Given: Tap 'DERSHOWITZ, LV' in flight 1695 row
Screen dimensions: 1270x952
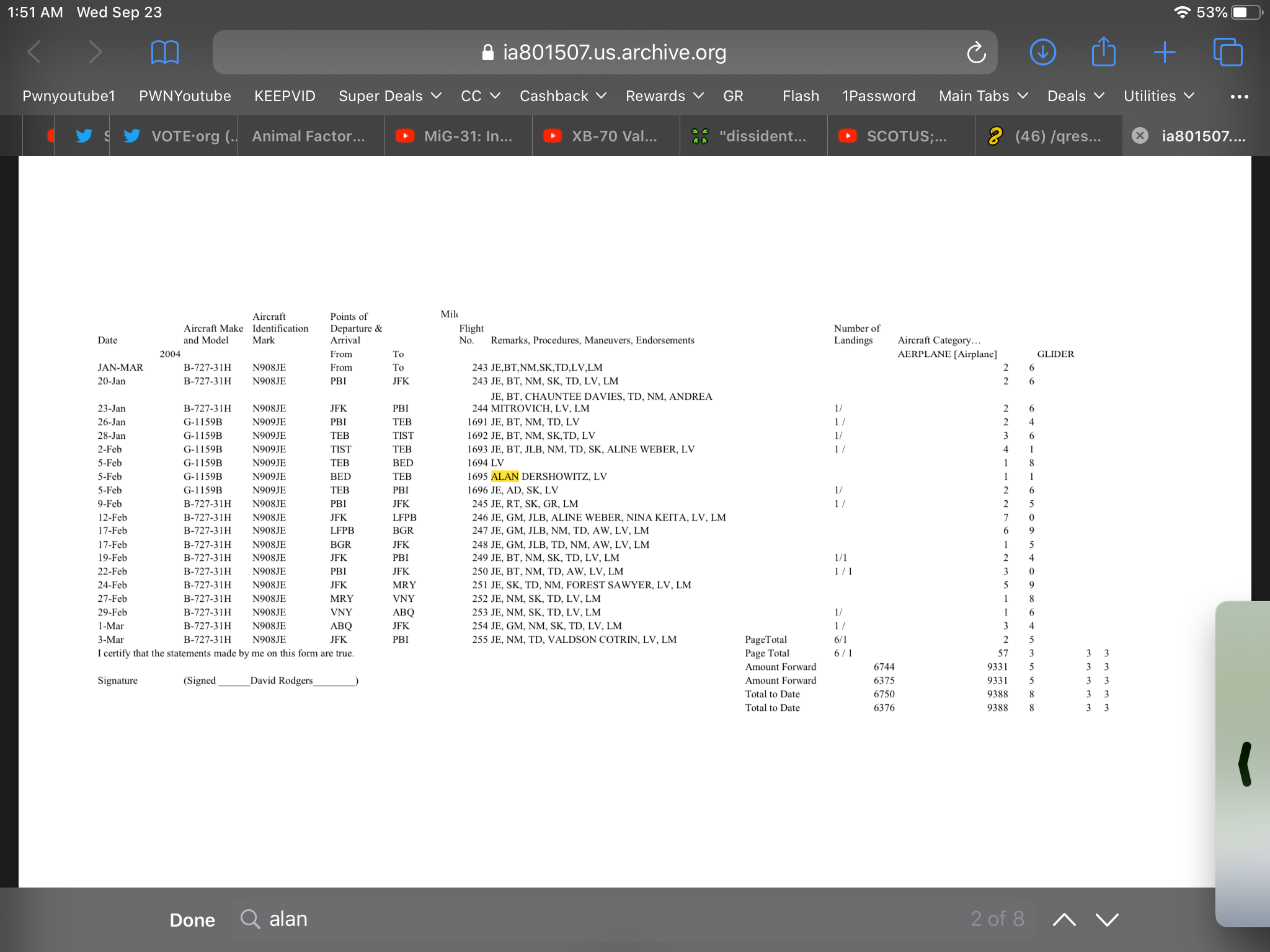Looking at the screenshot, I should [564, 477].
